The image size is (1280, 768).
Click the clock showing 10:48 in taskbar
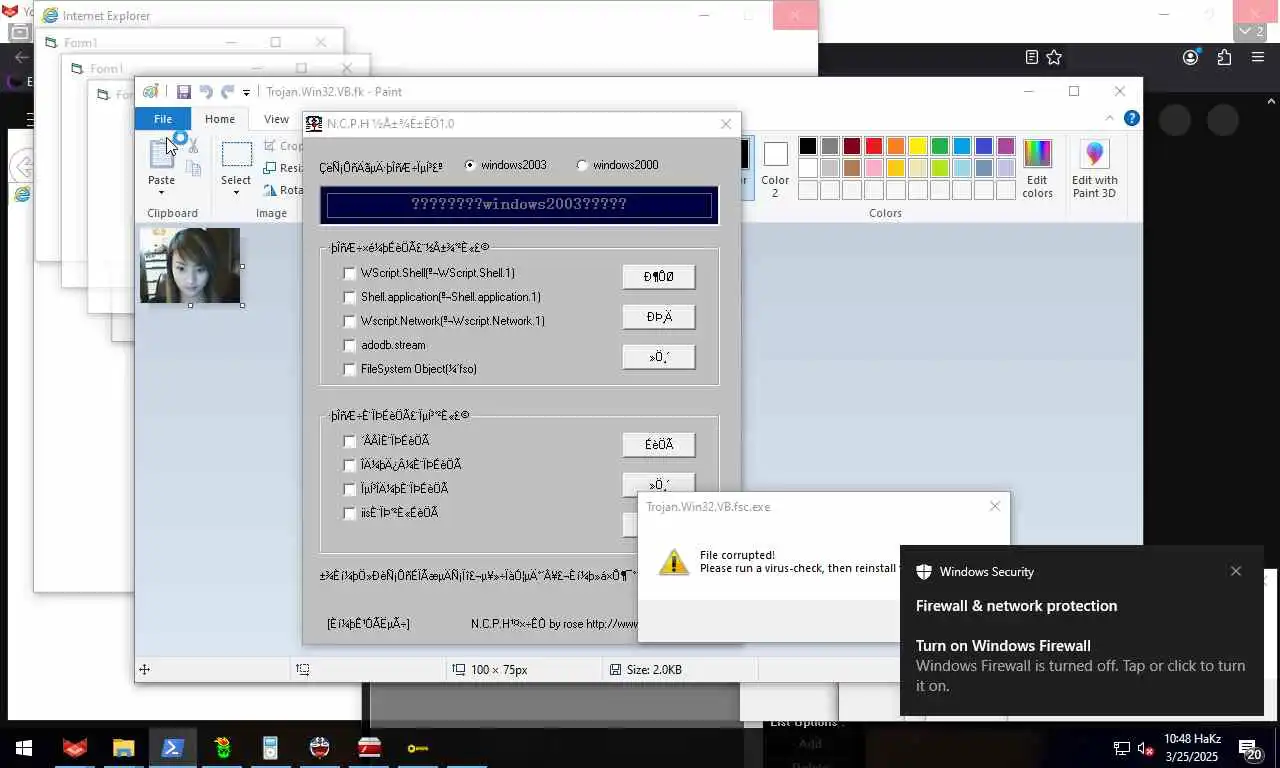(x=1191, y=748)
